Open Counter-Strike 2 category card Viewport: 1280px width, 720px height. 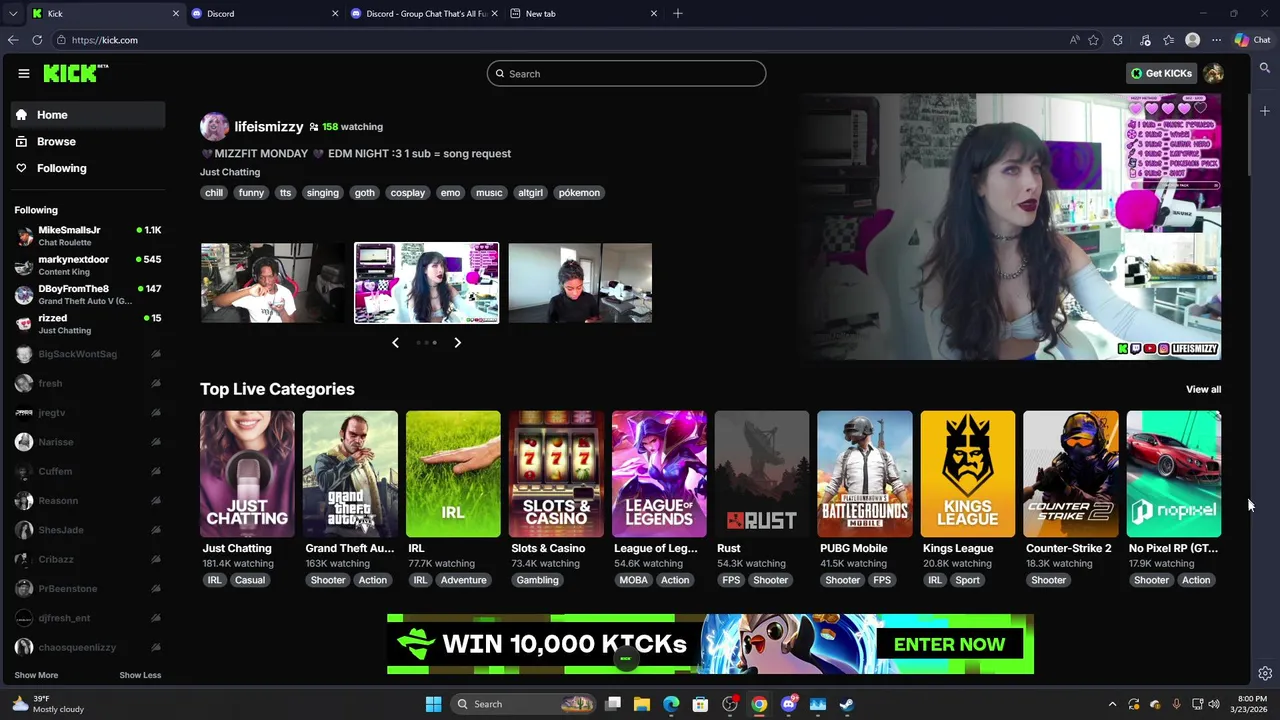1071,474
